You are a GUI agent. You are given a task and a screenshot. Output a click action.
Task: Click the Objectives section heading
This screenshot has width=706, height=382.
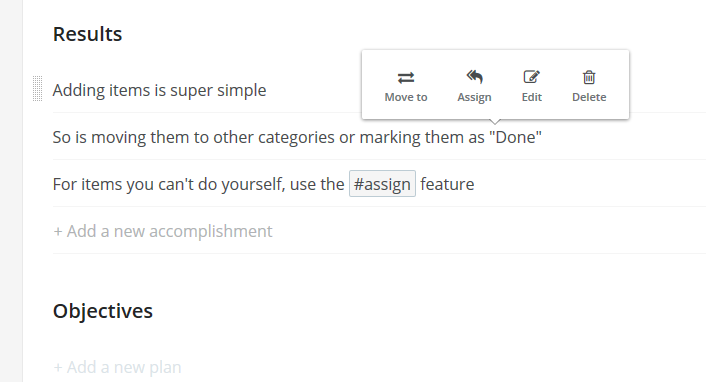point(103,311)
